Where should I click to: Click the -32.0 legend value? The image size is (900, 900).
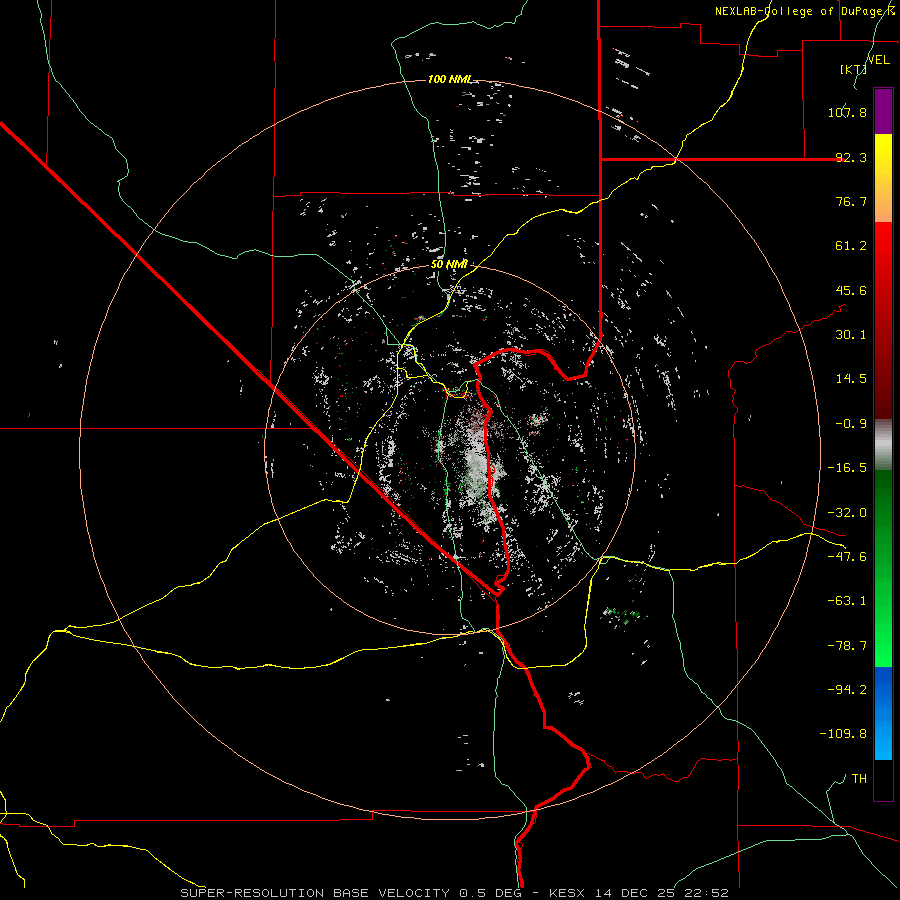pos(847,513)
